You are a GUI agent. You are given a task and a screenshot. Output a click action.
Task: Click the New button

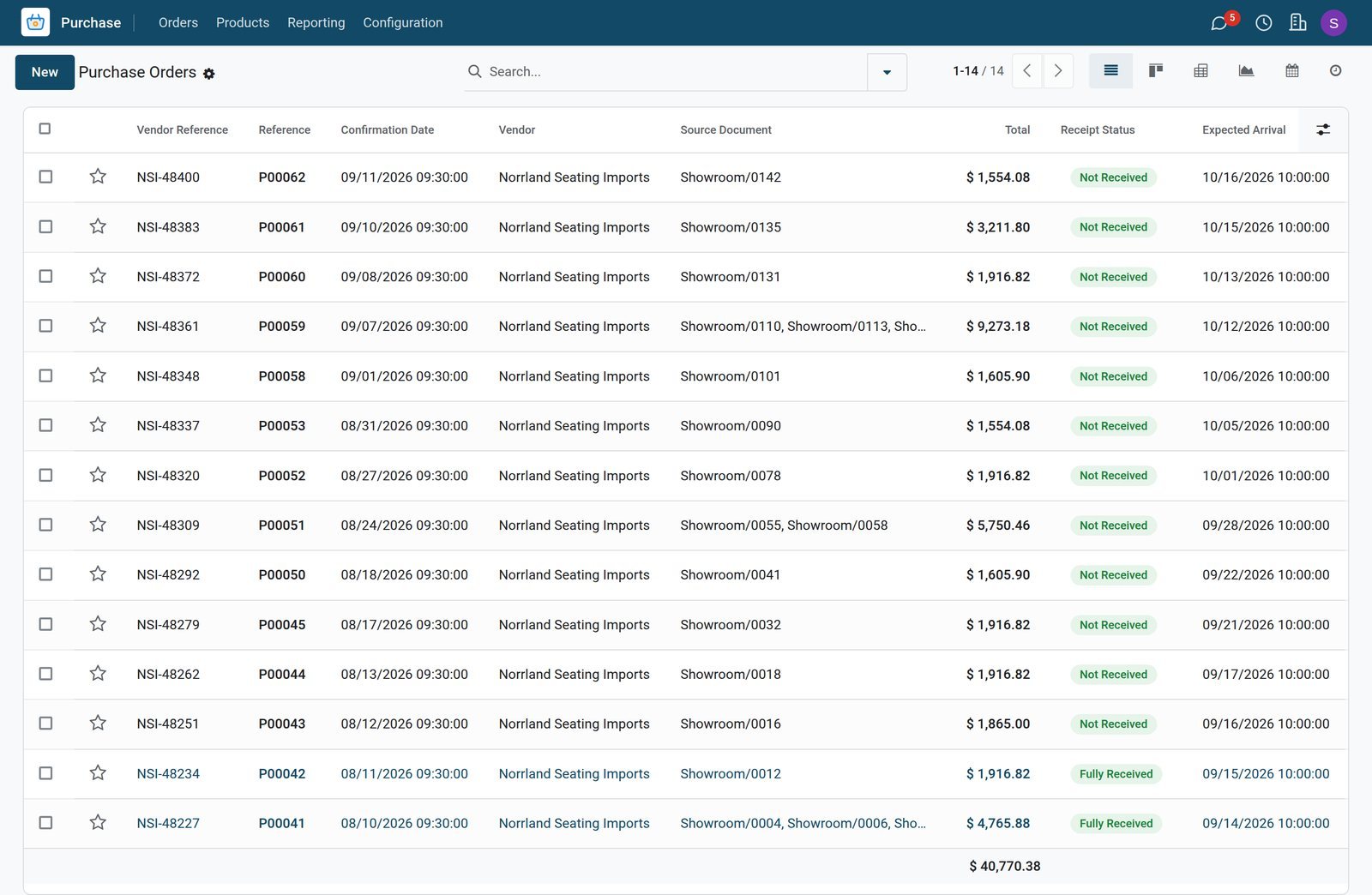pyautogui.click(x=45, y=72)
